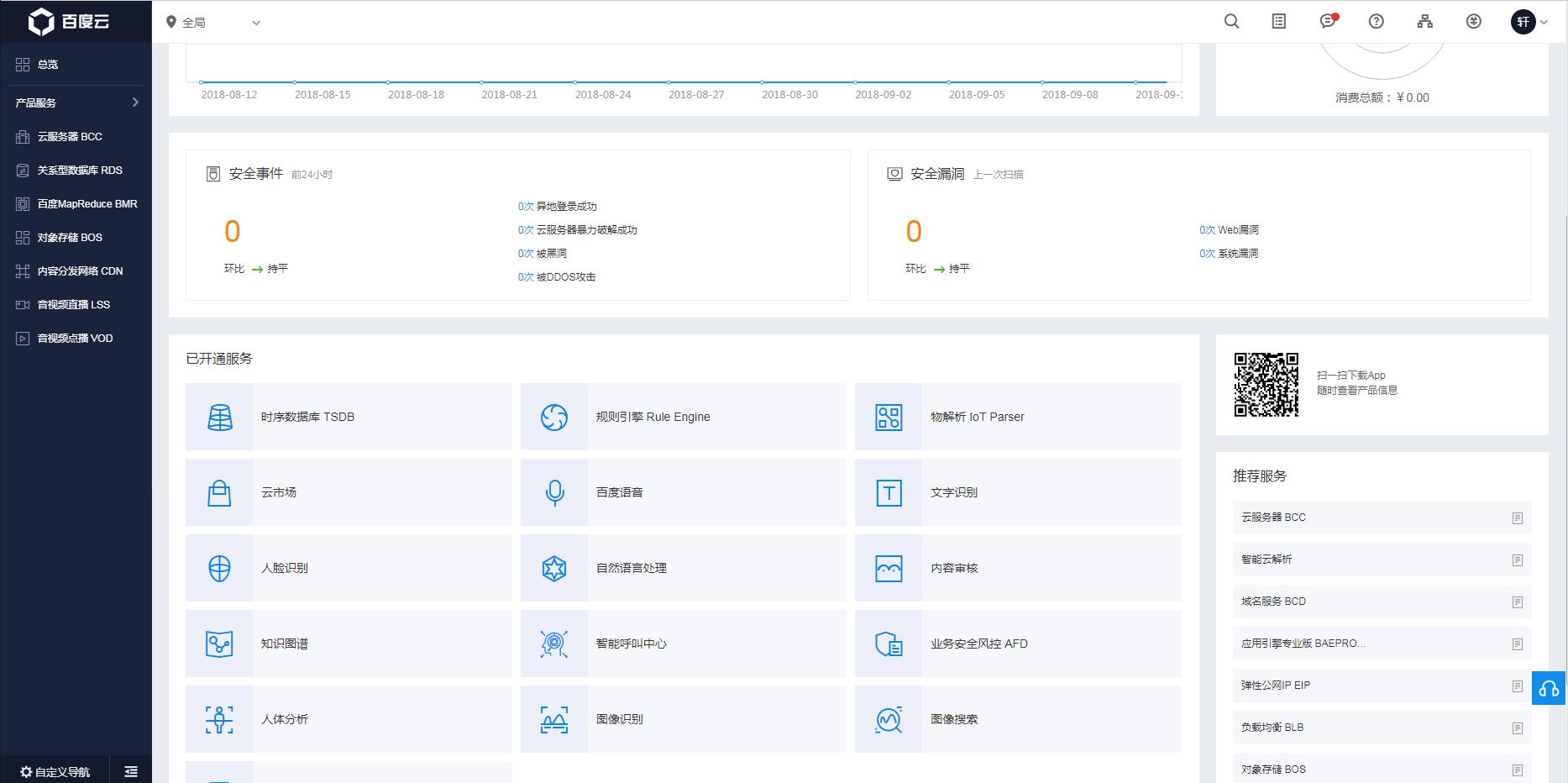Open the user avatar menu

pos(1529,22)
